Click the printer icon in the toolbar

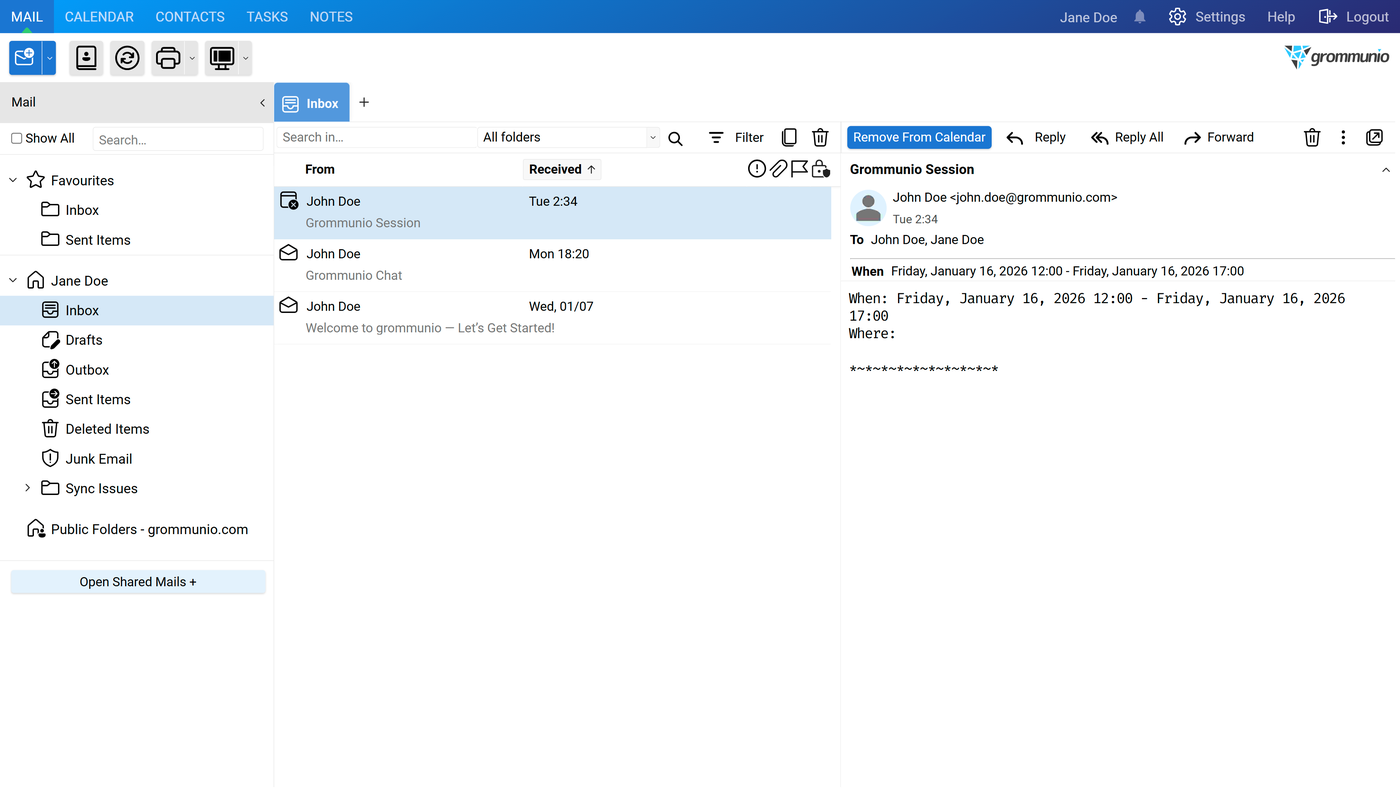168,58
